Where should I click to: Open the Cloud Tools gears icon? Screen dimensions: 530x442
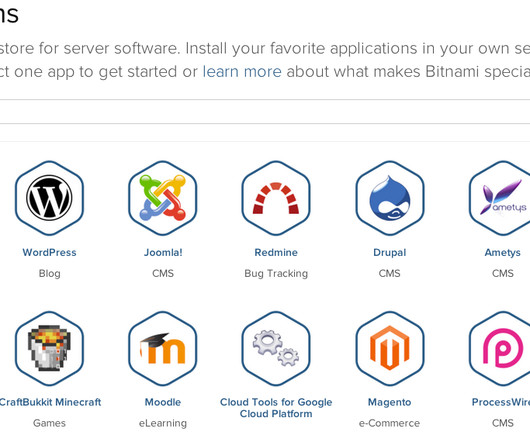point(276,348)
